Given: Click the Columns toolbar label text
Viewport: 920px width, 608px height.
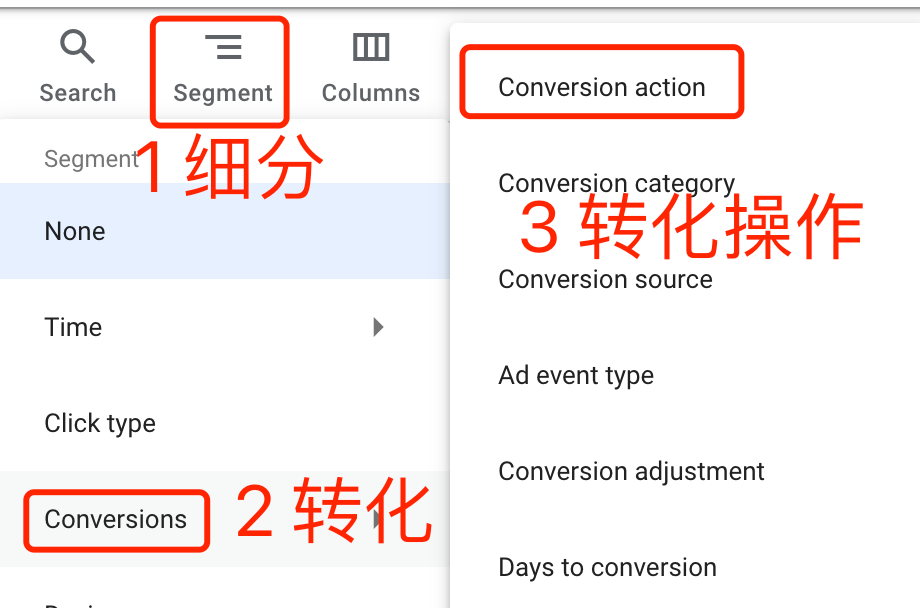Looking at the screenshot, I should (x=370, y=92).
